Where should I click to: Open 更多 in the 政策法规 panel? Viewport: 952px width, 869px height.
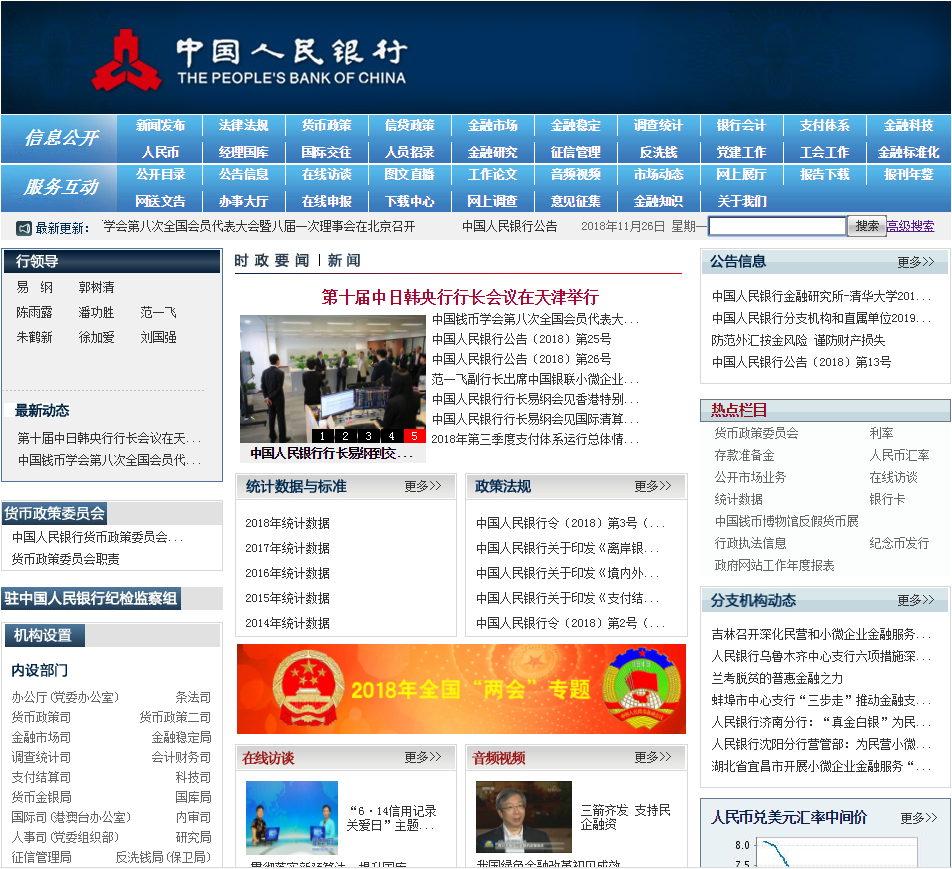coord(653,486)
